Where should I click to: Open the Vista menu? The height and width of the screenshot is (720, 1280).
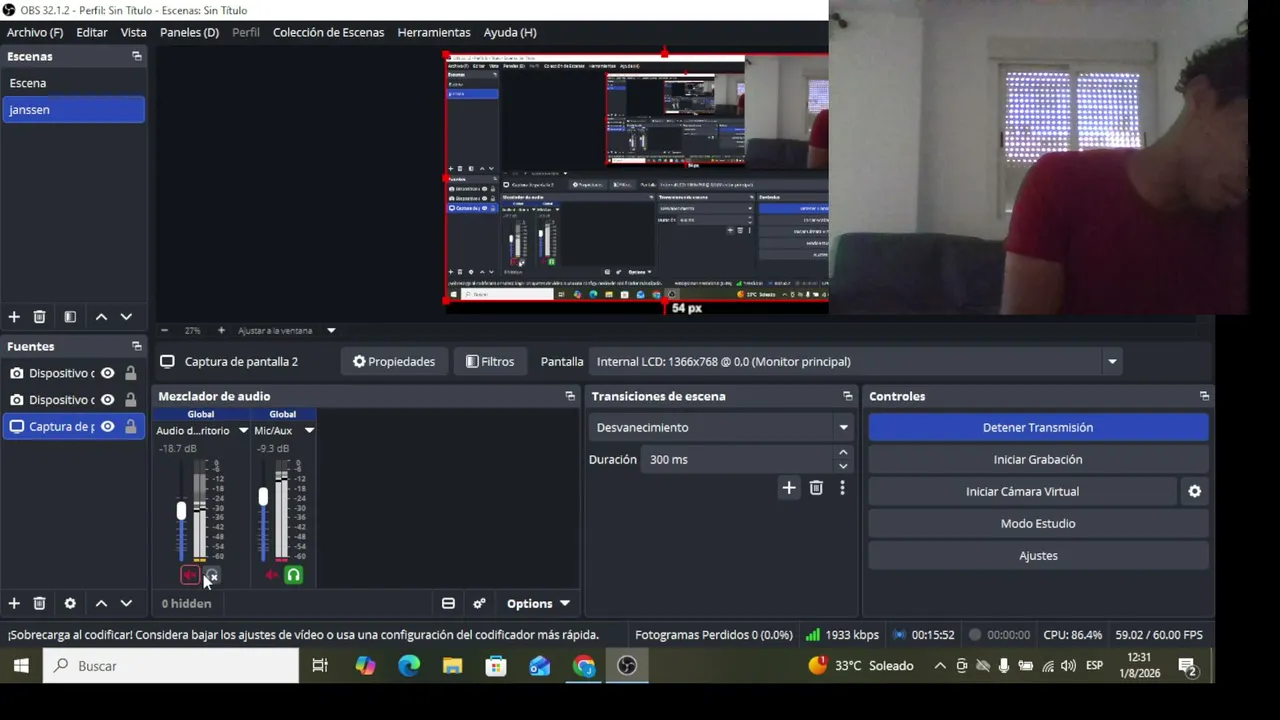[x=134, y=32]
